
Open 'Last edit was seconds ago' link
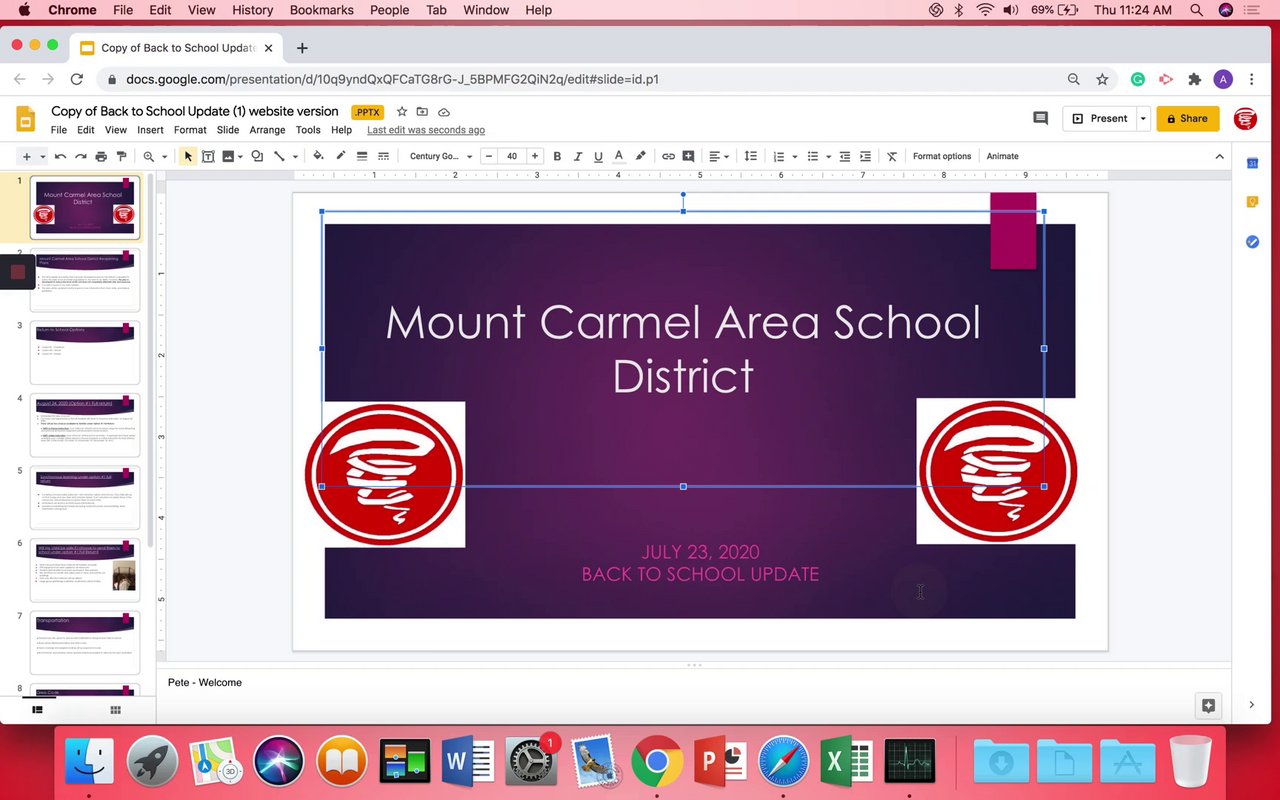click(426, 130)
